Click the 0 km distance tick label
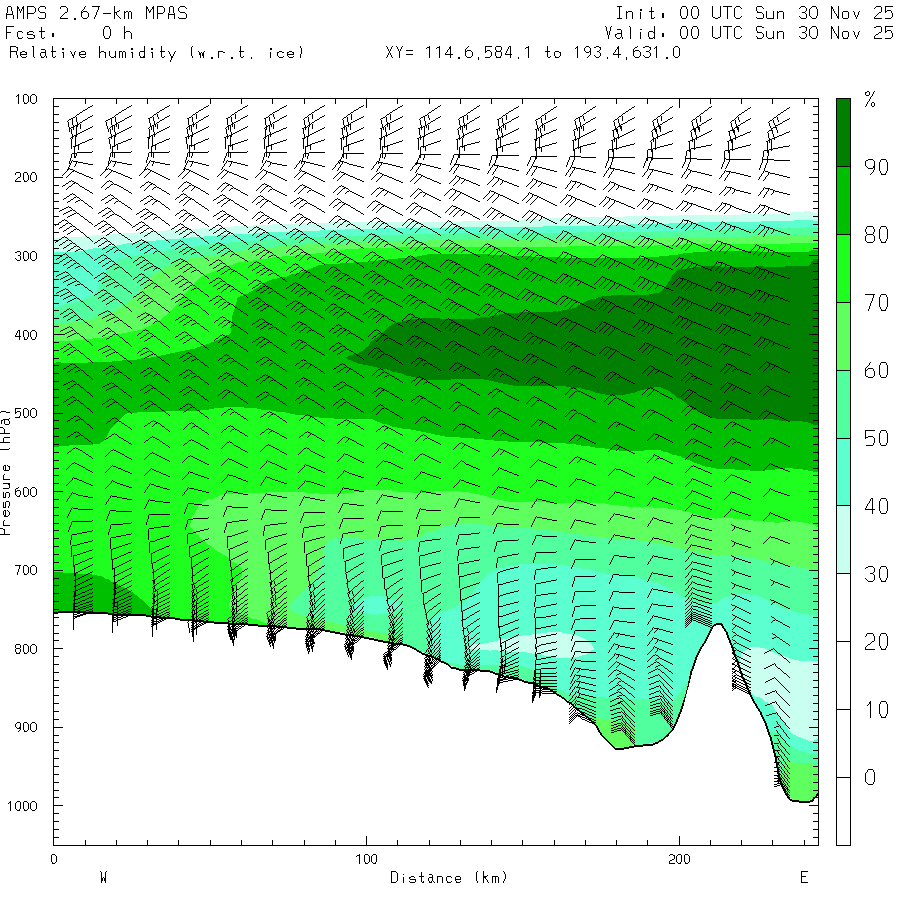The height and width of the screenshot is (900, 900). 54,859
